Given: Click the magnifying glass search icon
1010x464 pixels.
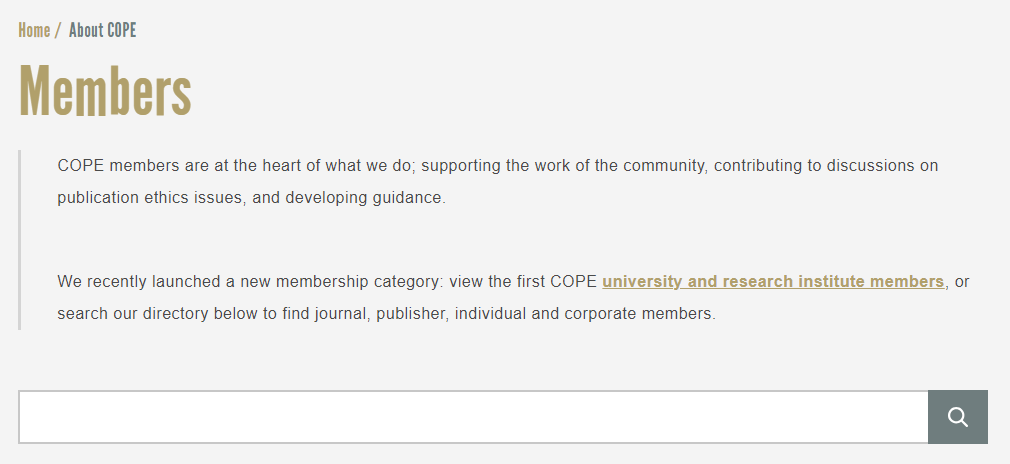Looking at the screenshot, I should coord(958,417).
